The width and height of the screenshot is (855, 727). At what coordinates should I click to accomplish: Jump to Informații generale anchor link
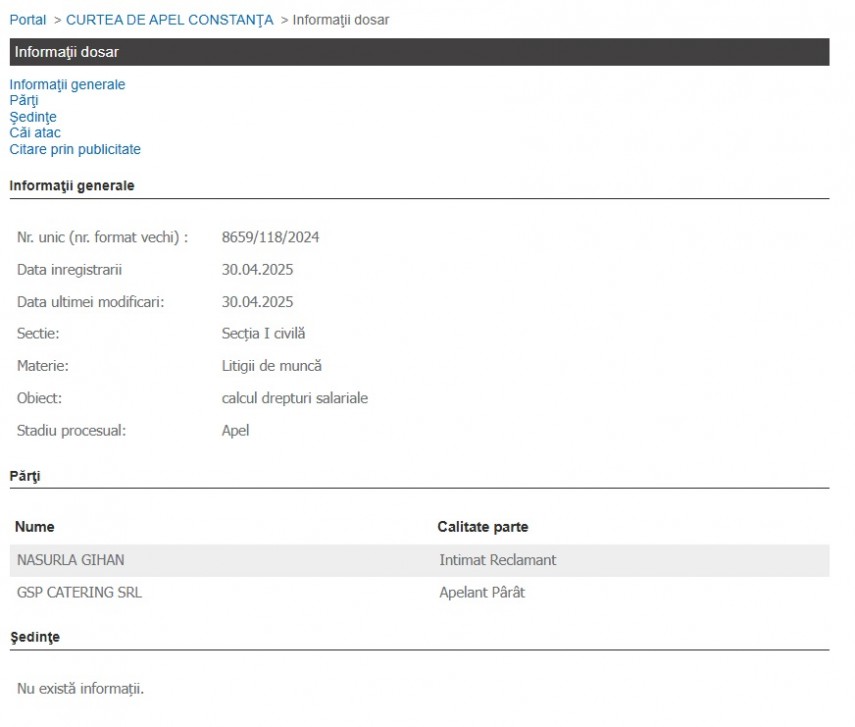click(67, 85)
